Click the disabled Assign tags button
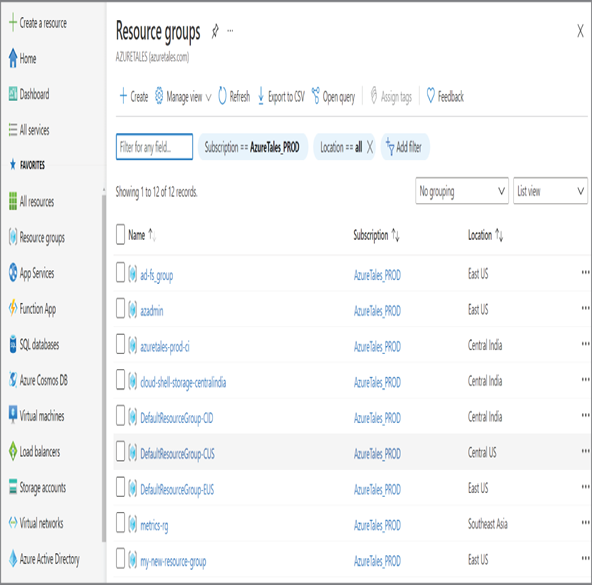Screen dimensions: 592x585 click(x=391, y=96)
